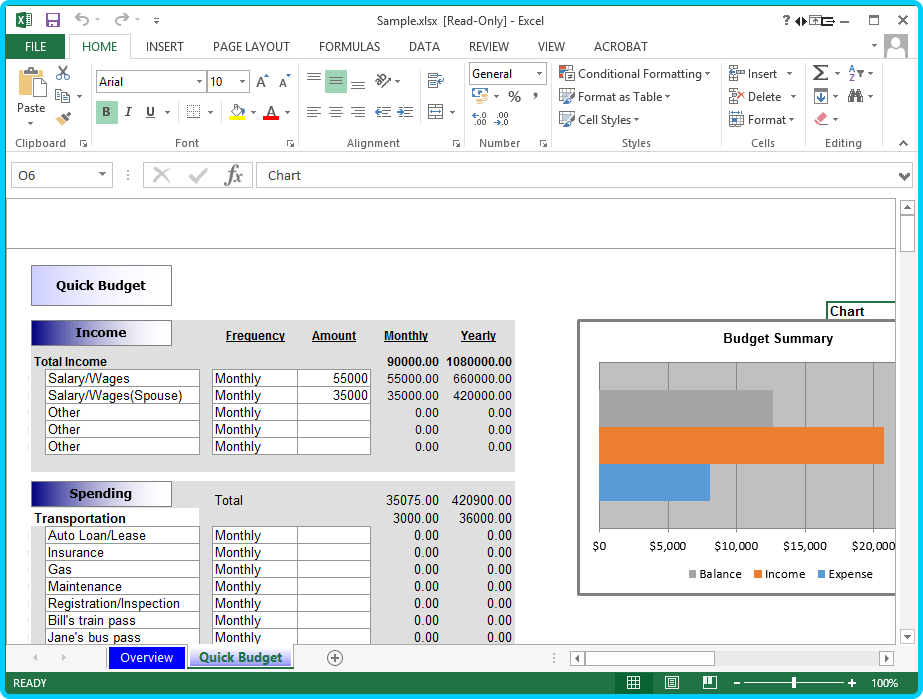Image resolution: width=923 pixels, height=699 pixels.
Task: Click Decrease Decimal icon
Action: [x=502, y=119]
